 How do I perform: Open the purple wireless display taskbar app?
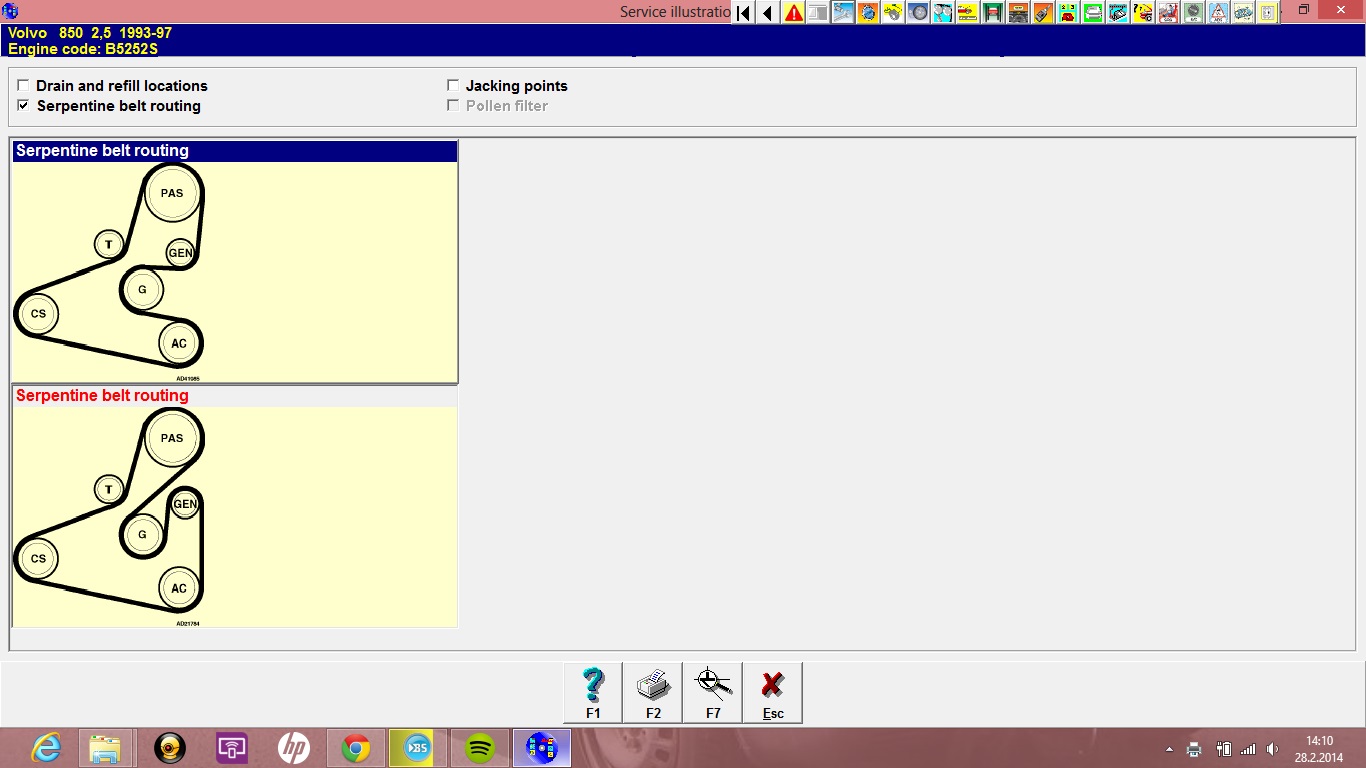point(232,747)
